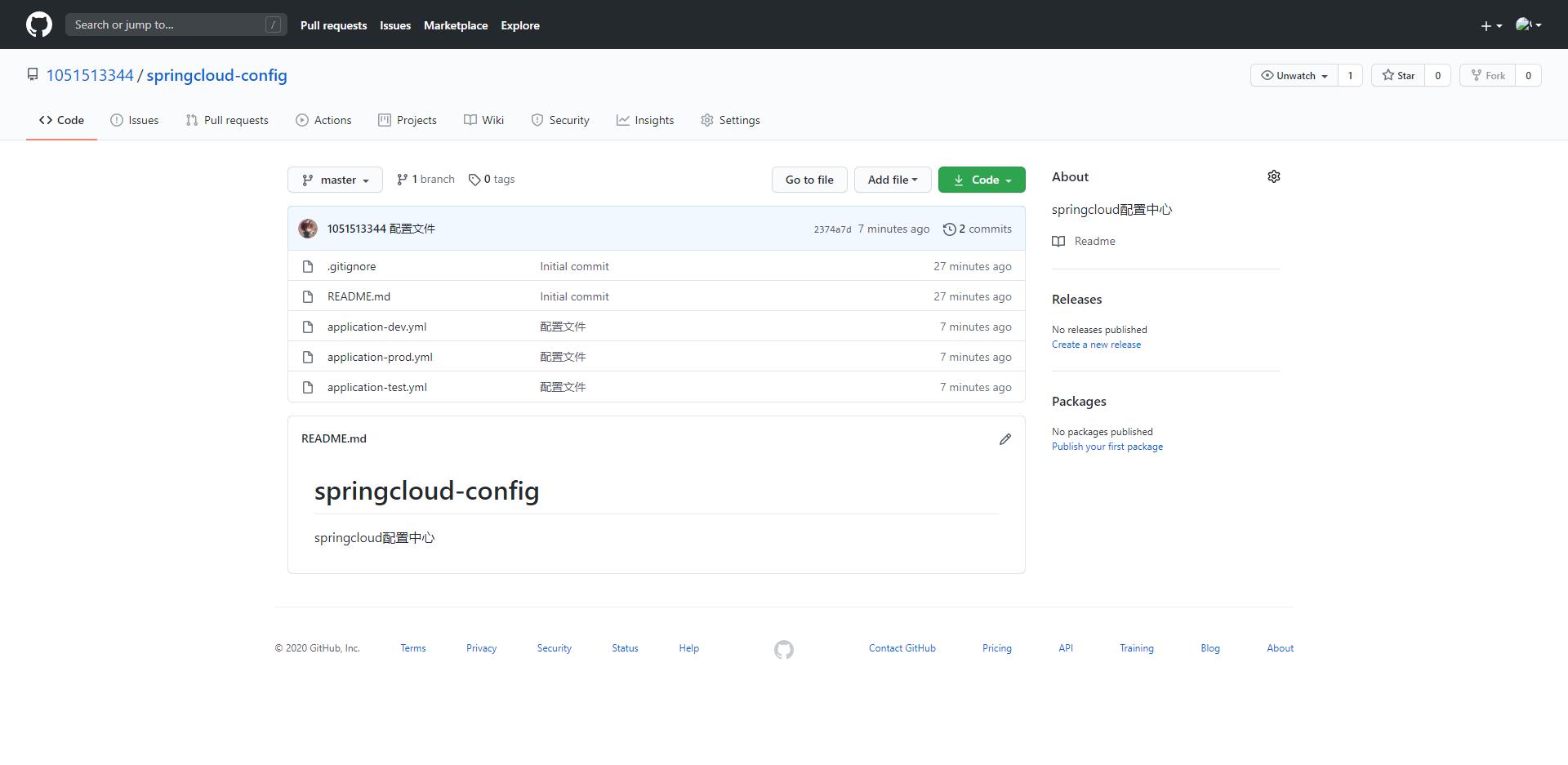Edit README.md with pencil icon
1568x765 pixels.
tap(1005, 439)
